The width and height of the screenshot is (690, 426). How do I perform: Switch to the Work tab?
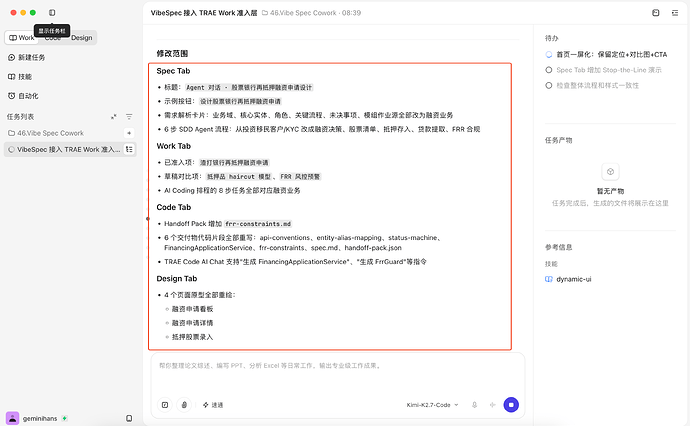(22, 38)
